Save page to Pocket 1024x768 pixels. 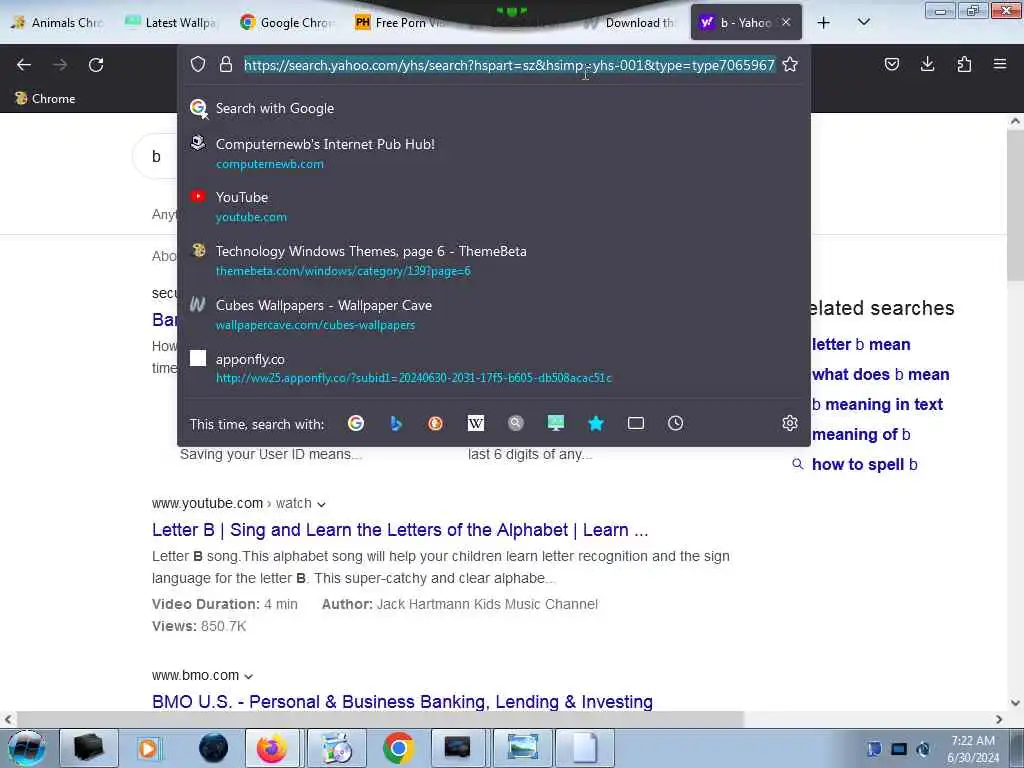(892, 64)
